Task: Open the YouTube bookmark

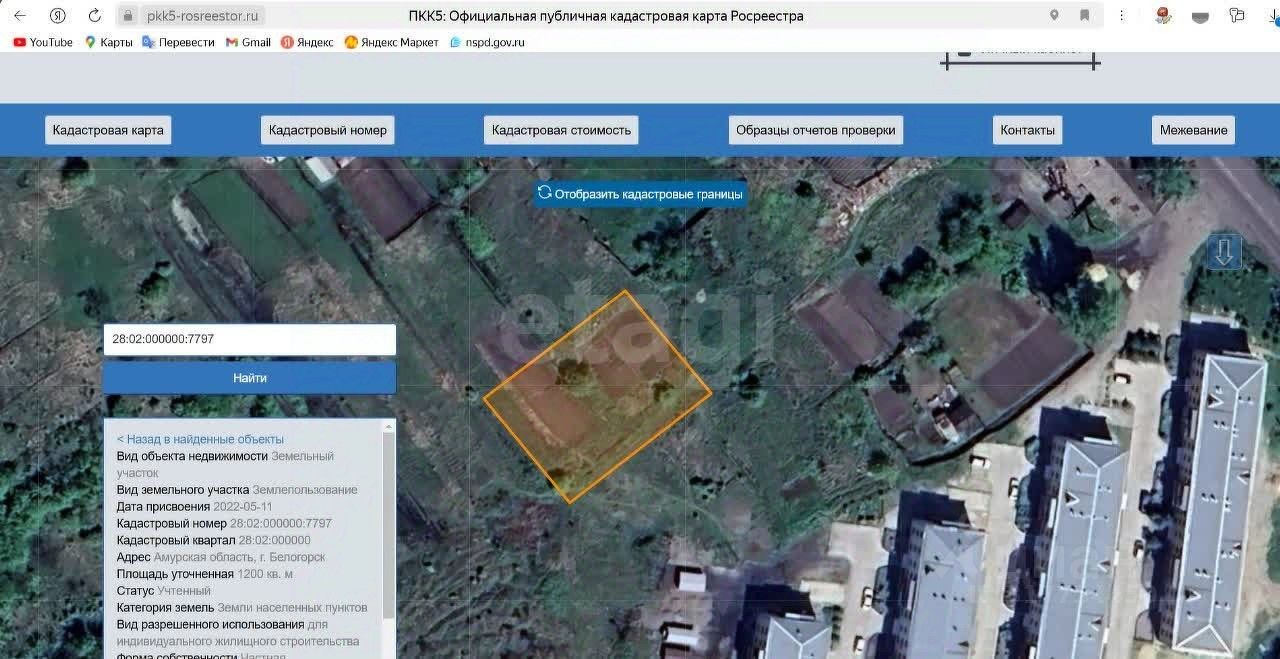Action: 43,42
